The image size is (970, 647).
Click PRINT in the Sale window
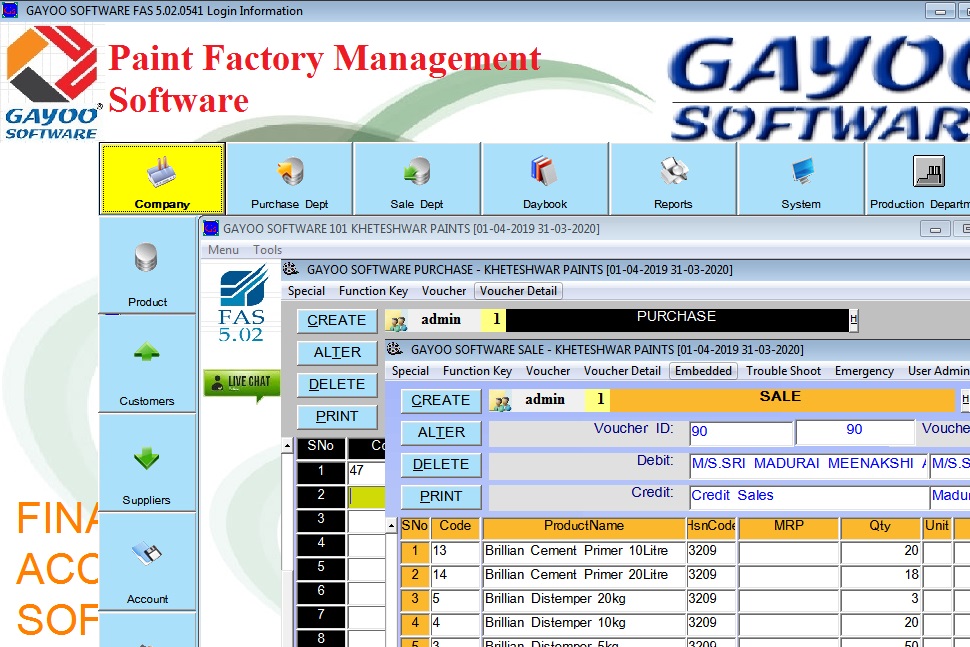tap(441, 497)
